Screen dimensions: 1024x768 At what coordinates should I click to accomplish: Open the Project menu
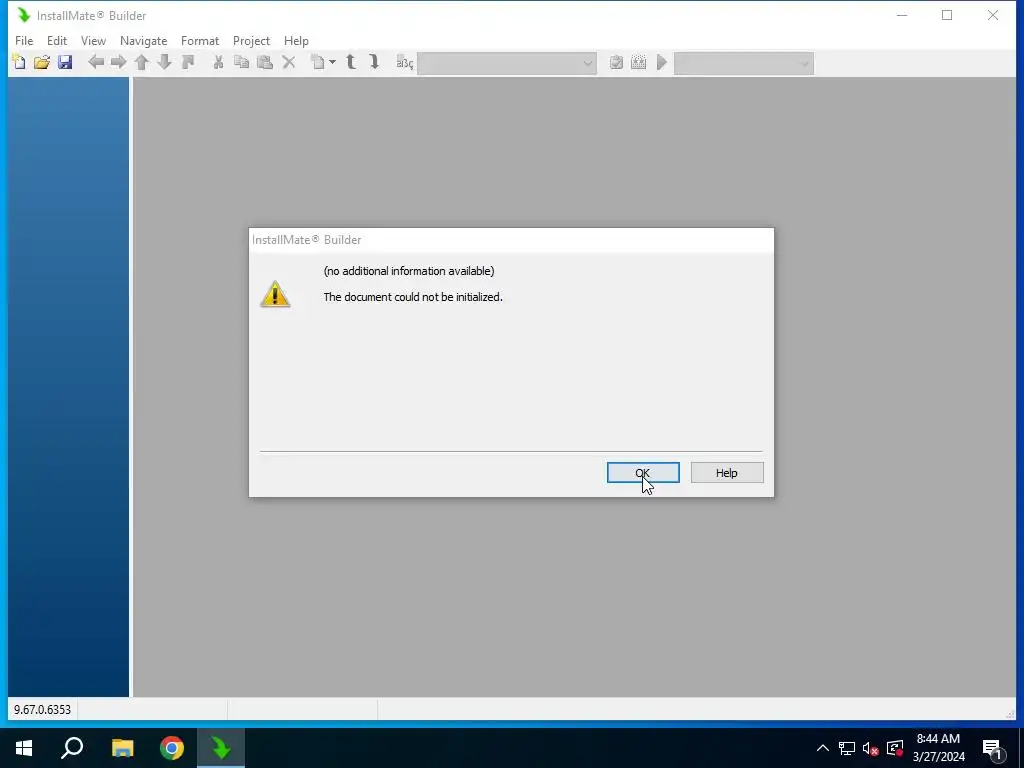251,40
